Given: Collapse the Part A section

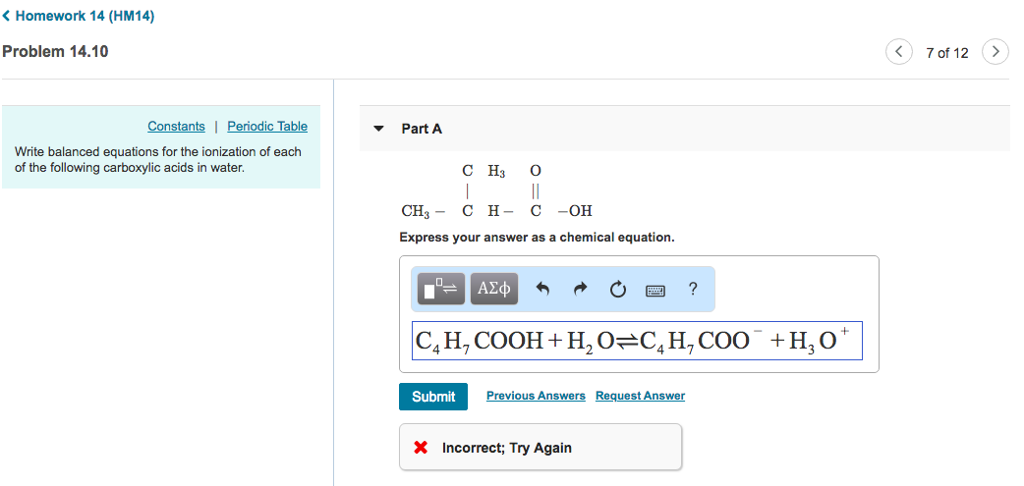Looking at the screenshot, I should 378,129.
